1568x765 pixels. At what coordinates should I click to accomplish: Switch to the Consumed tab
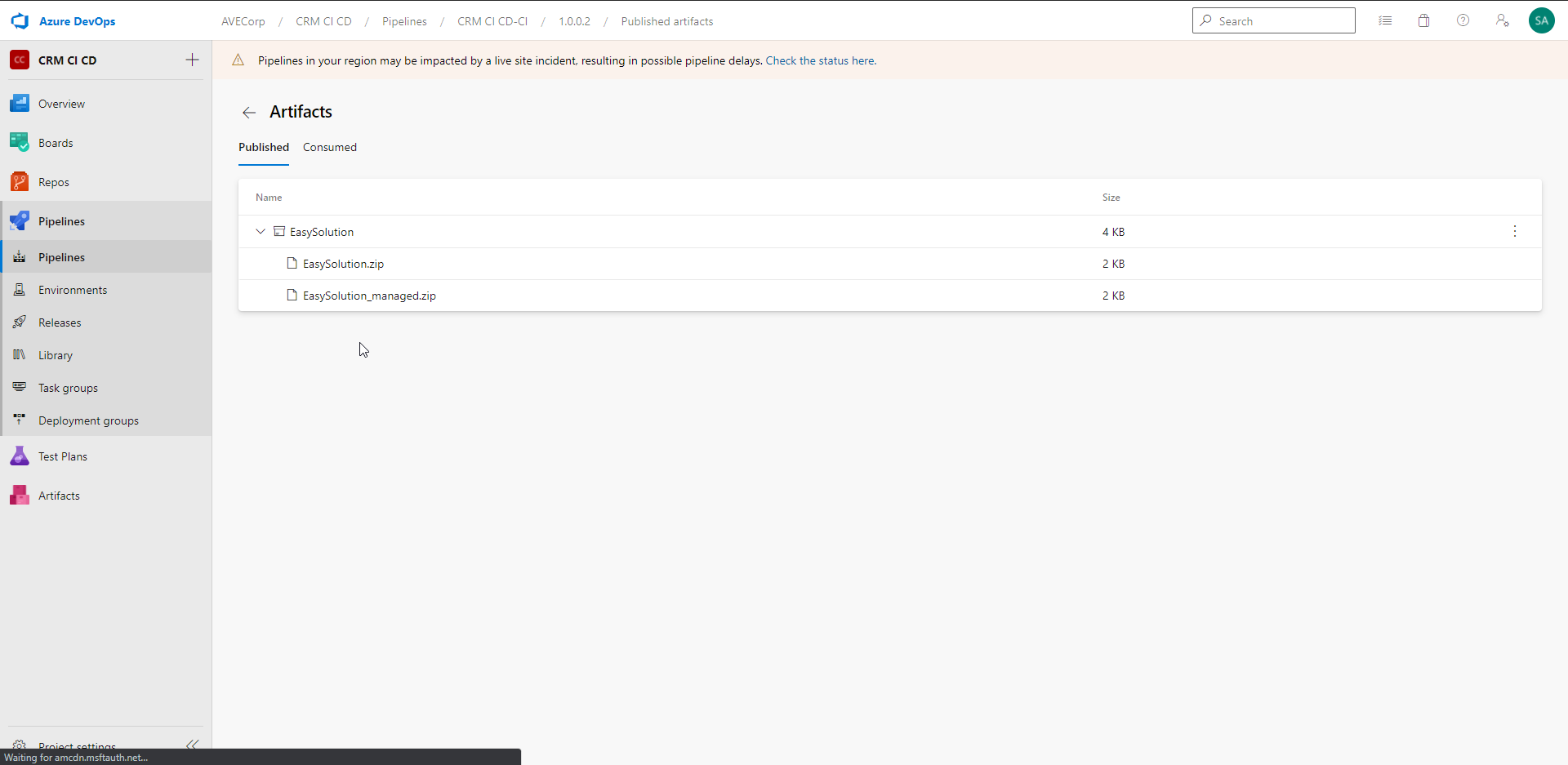coord(330,147)
